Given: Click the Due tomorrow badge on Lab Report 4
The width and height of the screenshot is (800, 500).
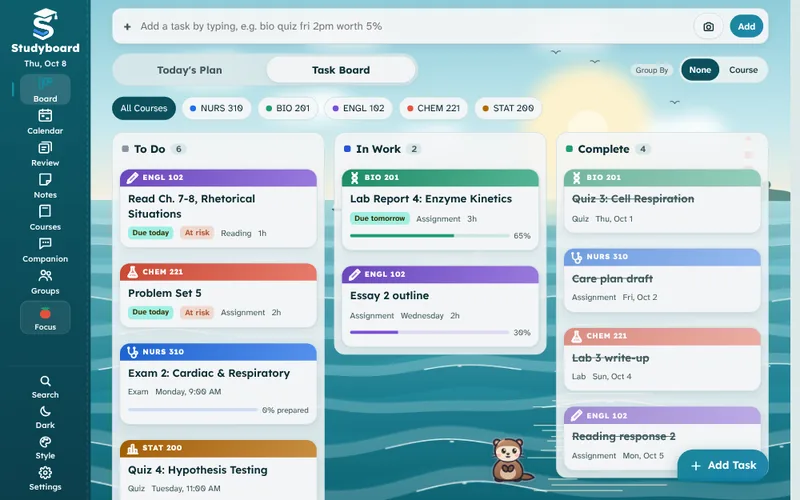Looking at the screenshot, I should tap(380, 218).
